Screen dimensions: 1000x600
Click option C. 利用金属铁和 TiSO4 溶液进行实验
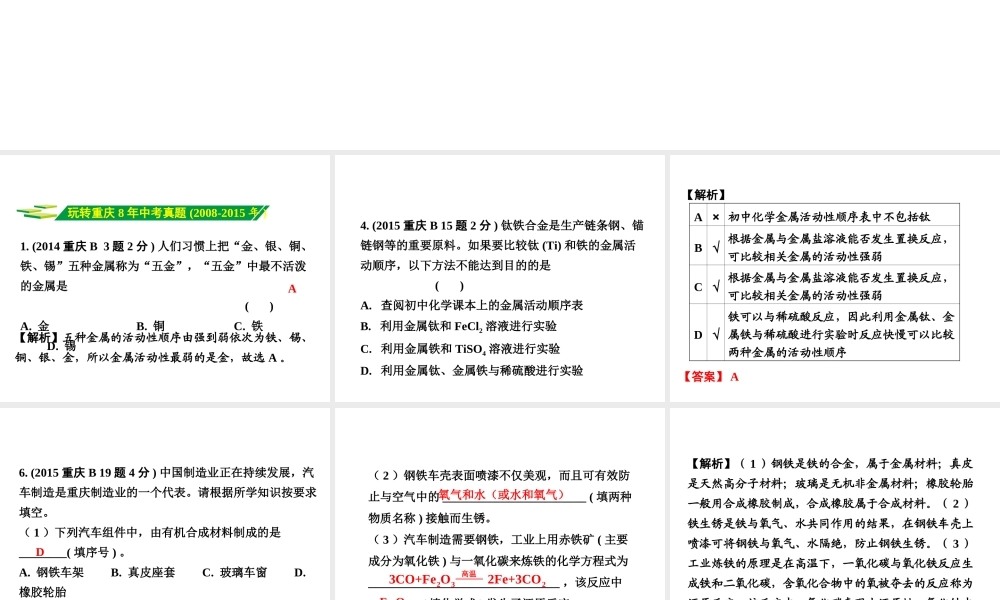click(460, 349)
